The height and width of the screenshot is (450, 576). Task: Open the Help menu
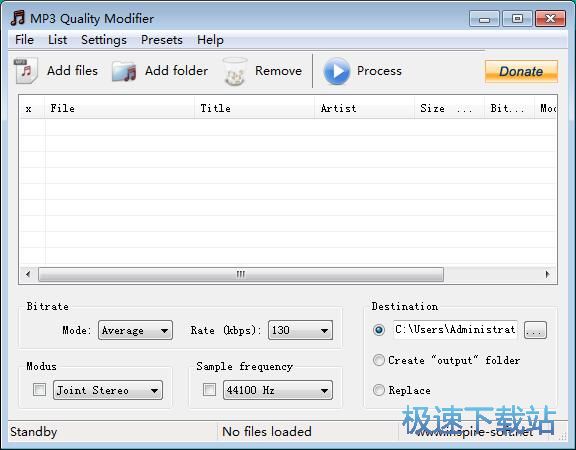(x=210, y=40)
